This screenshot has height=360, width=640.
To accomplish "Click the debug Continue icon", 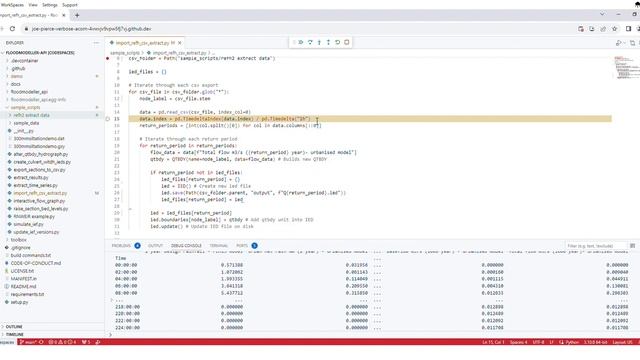I will click(301, 42).
